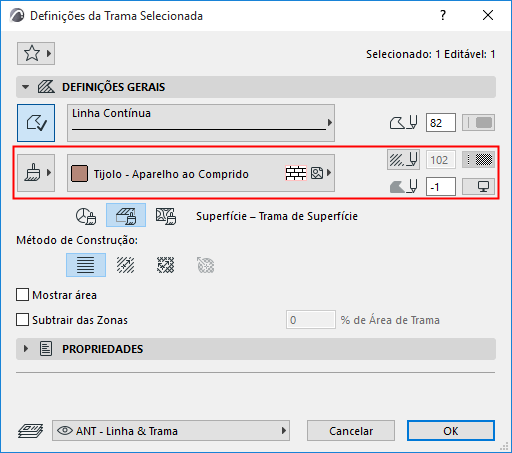Toggle the fill contour outline icon
This screenshot has height=453, width=512.
pos(36,123)
